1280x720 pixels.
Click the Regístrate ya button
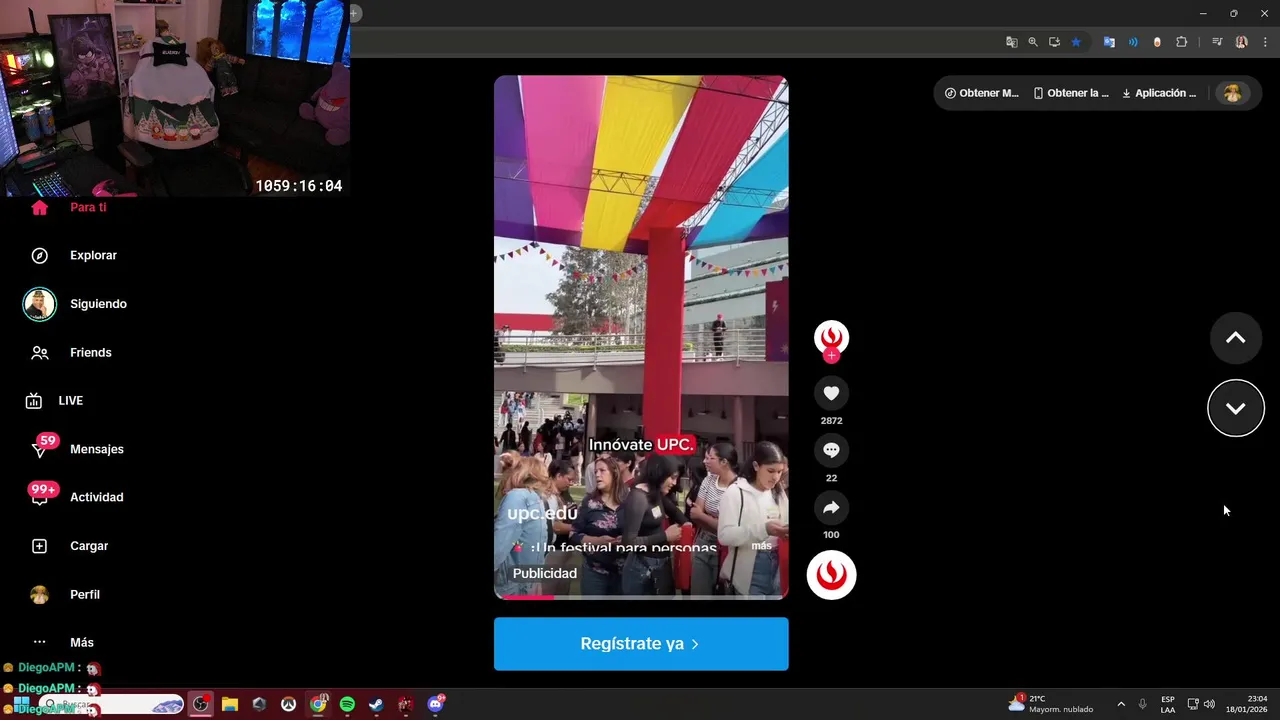coord(641,644)
